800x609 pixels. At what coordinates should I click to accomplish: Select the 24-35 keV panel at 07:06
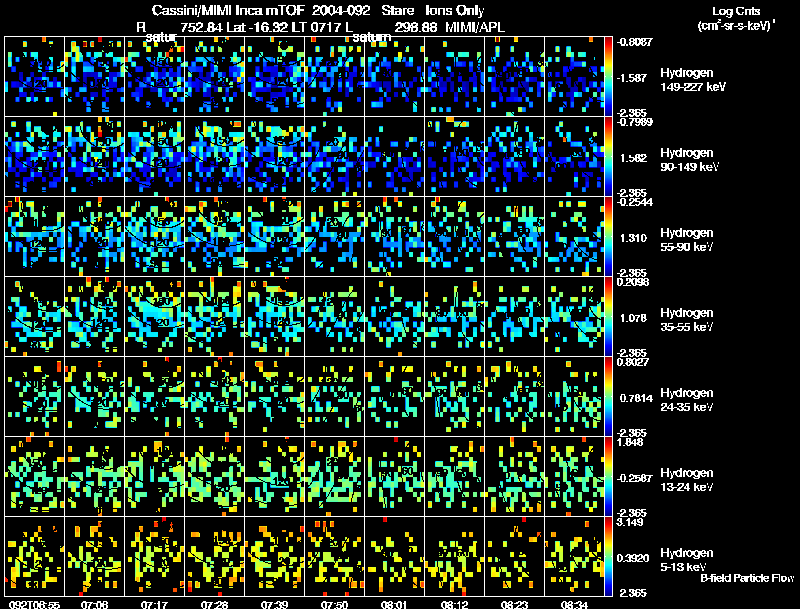(x=94, y=397)
